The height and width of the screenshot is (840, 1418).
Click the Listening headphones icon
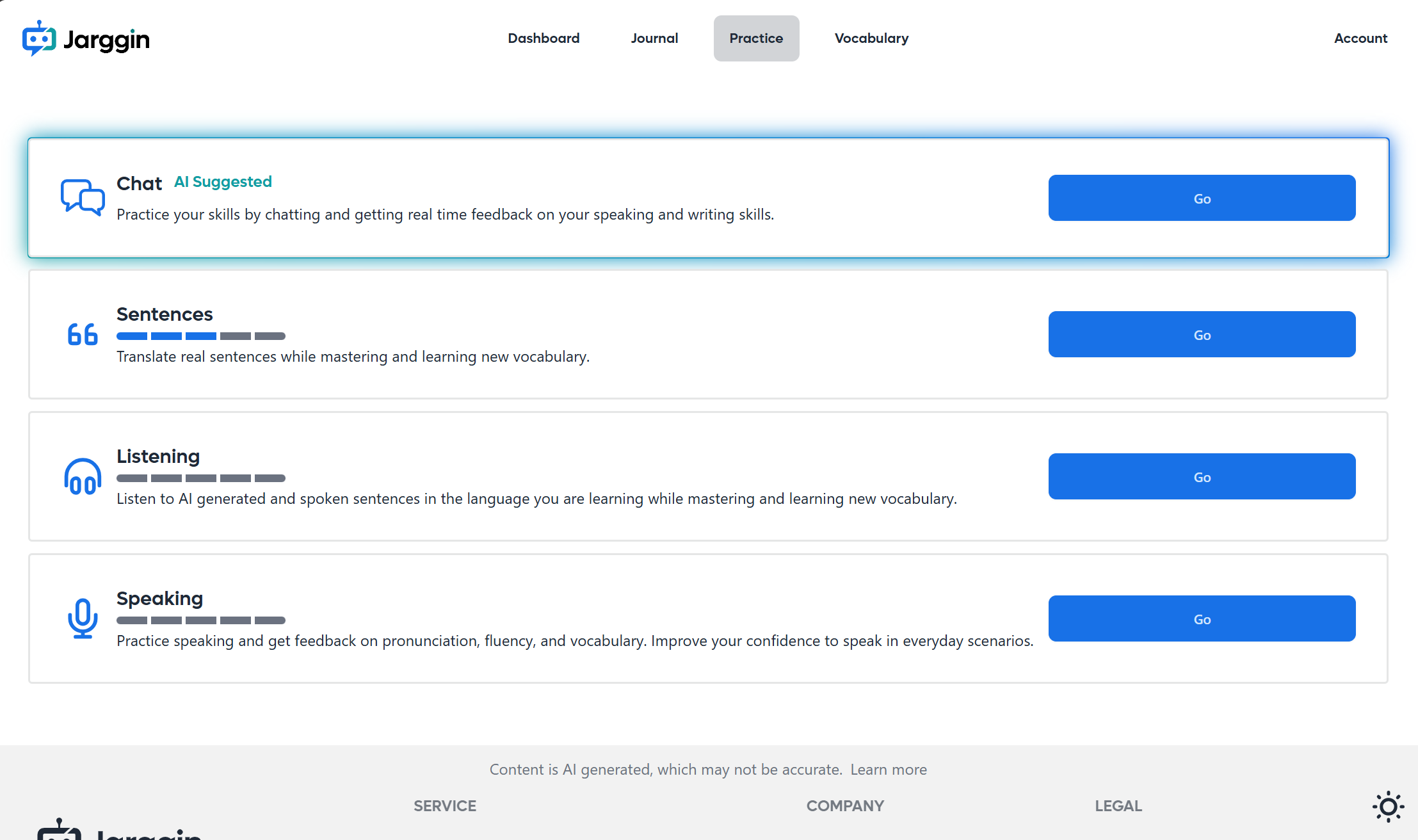coord(83,476)
